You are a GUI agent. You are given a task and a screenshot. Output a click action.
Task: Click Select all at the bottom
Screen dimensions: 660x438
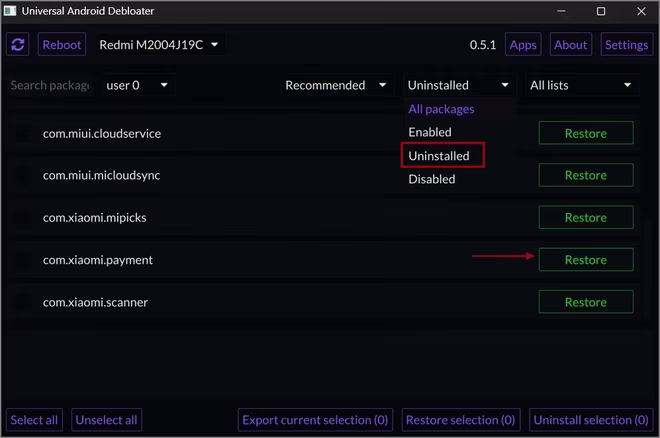34,420
